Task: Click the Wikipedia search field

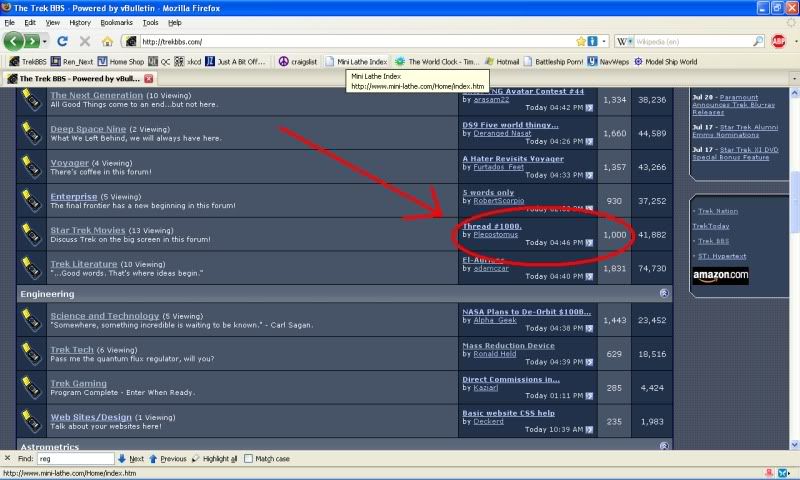Action: coord(693,41)
